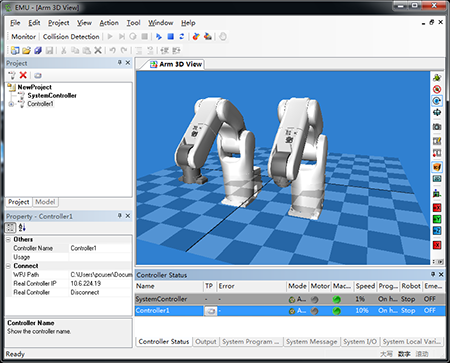Close the Project panel
This screenshot has height=363, width=450.
coord(128,63)
